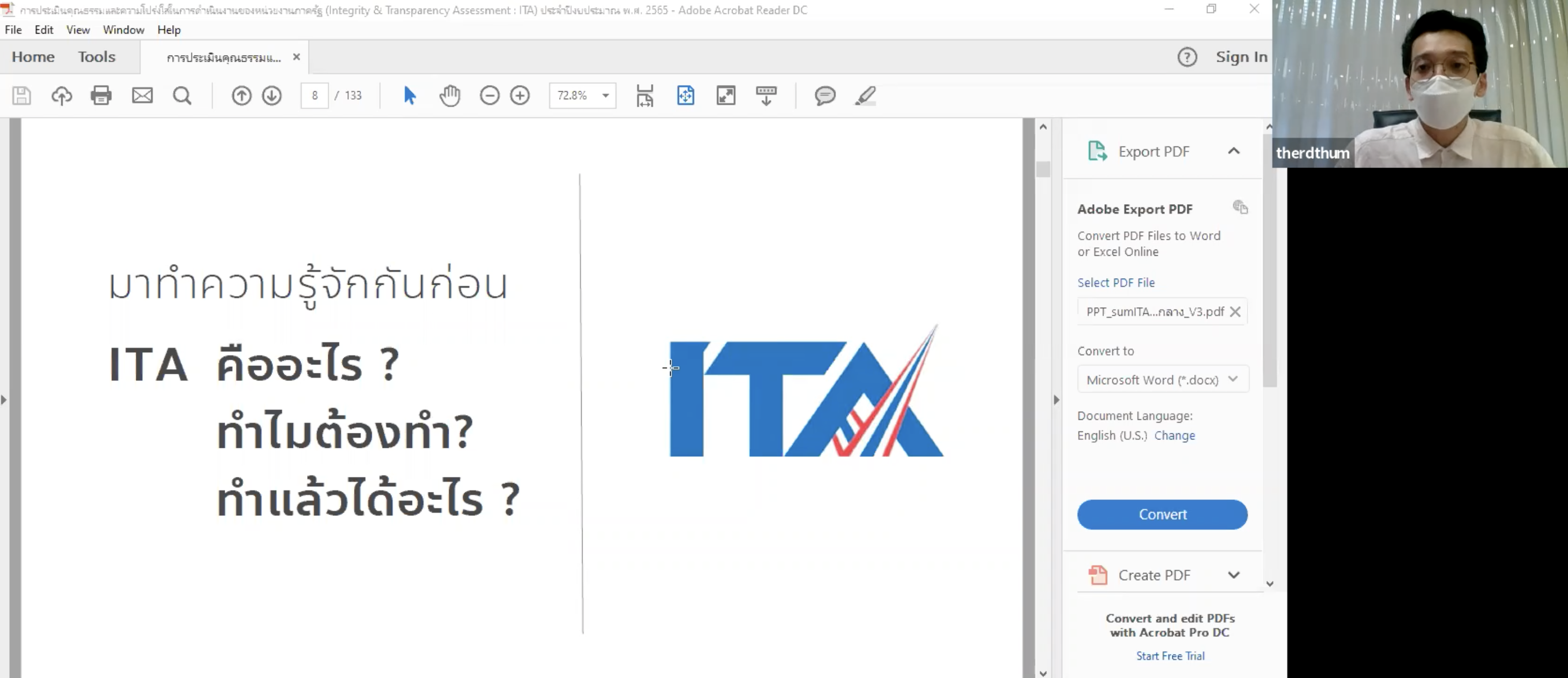Click the Convert button
The height and width of the screenshot is (678, 1568).
pyautogui.click(x=1162, y=514)
